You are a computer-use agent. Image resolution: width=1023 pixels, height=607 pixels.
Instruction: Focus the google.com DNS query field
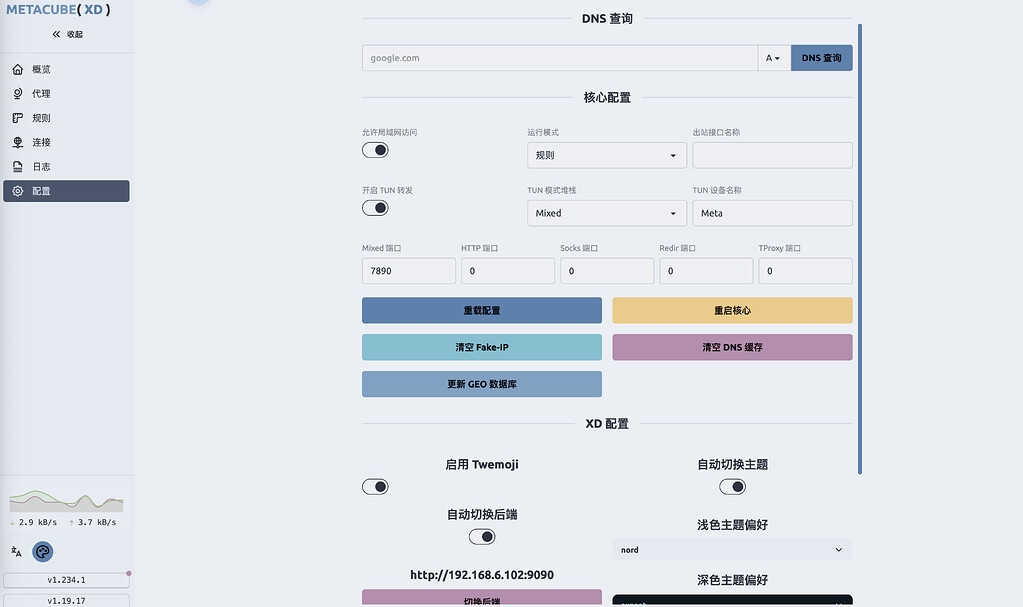click(560, 58)
